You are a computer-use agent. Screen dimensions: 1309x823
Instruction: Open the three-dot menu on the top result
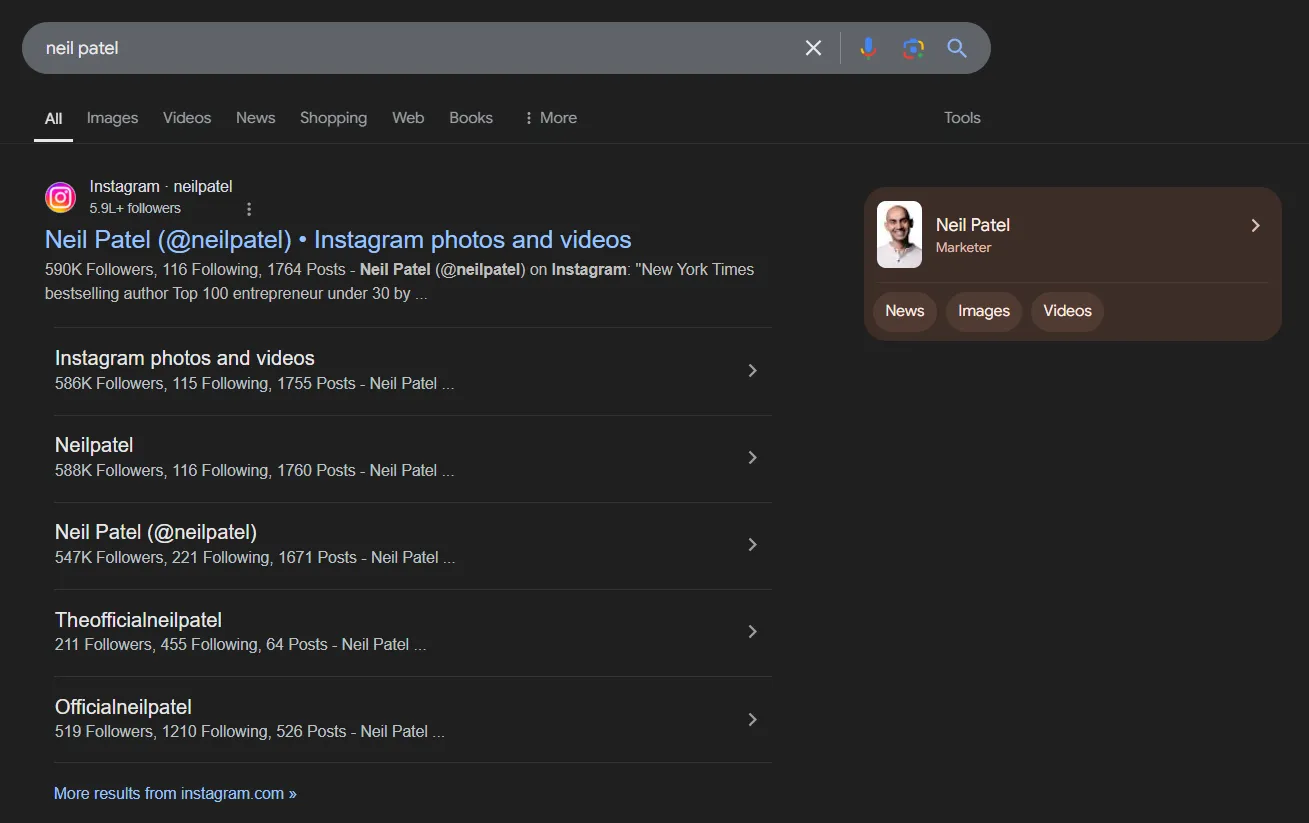coord(248,208)
